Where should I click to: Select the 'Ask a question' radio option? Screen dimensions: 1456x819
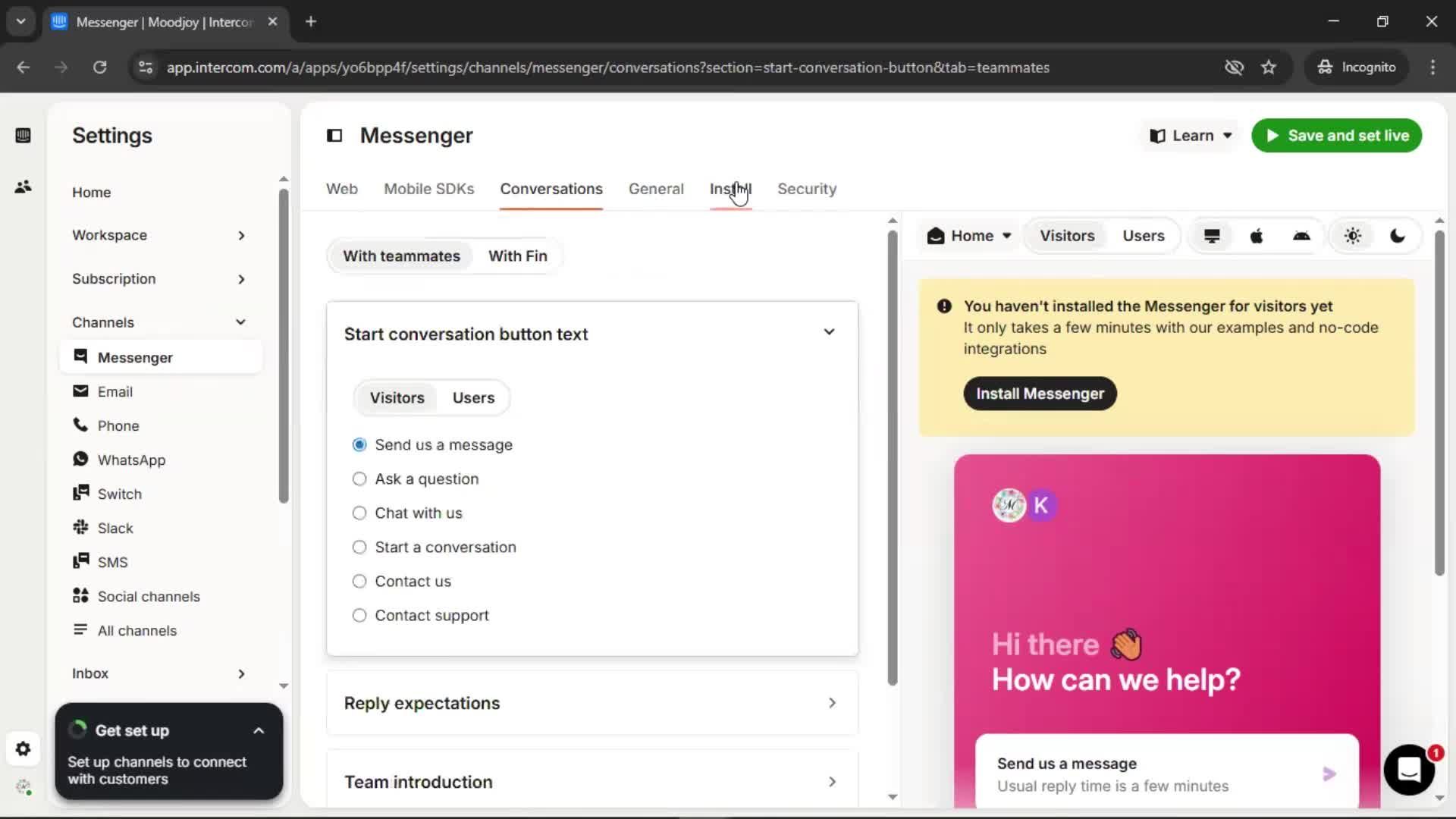click(359, 479)
